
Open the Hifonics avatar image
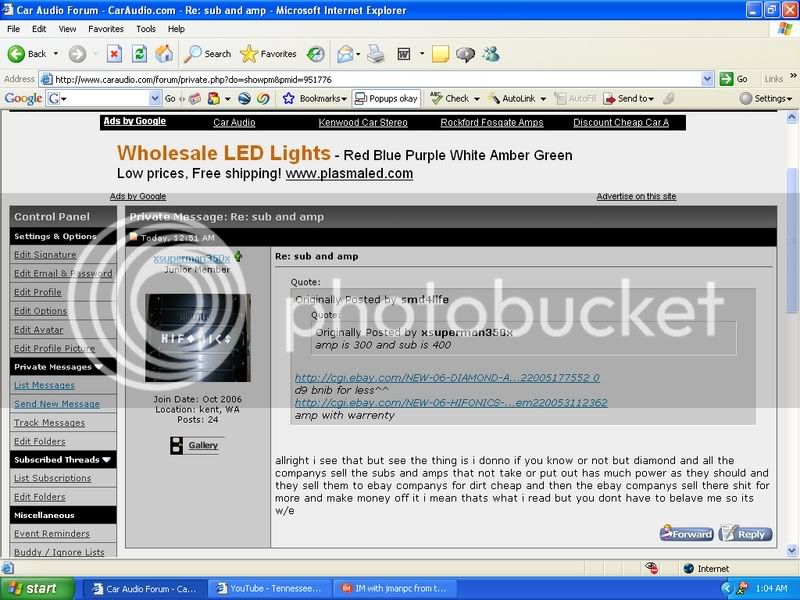pos(198,338)
